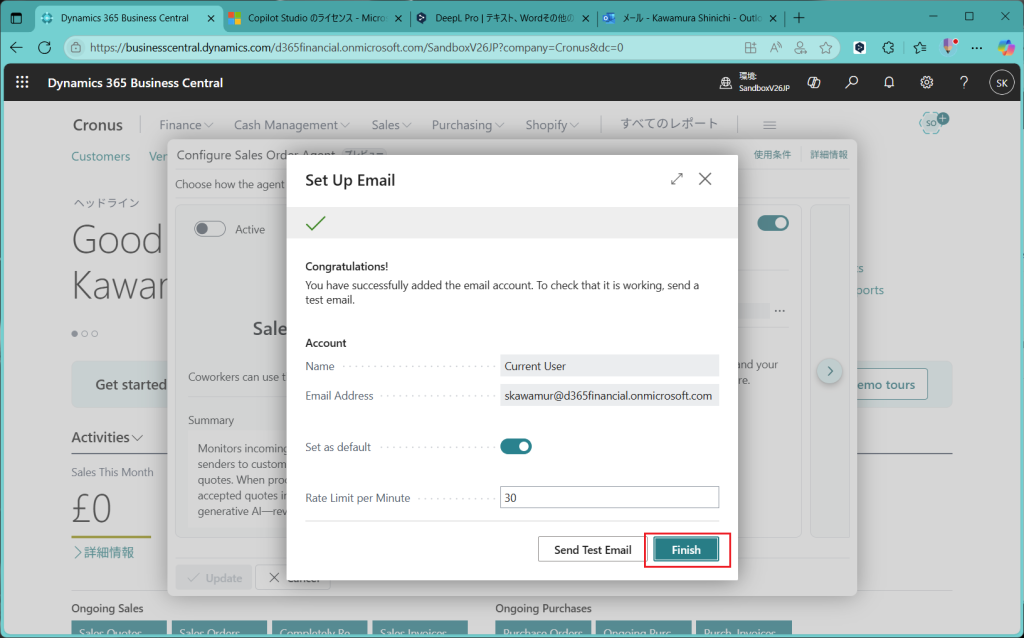
Task: Expand the Finance menu
Action: point(186,125)
